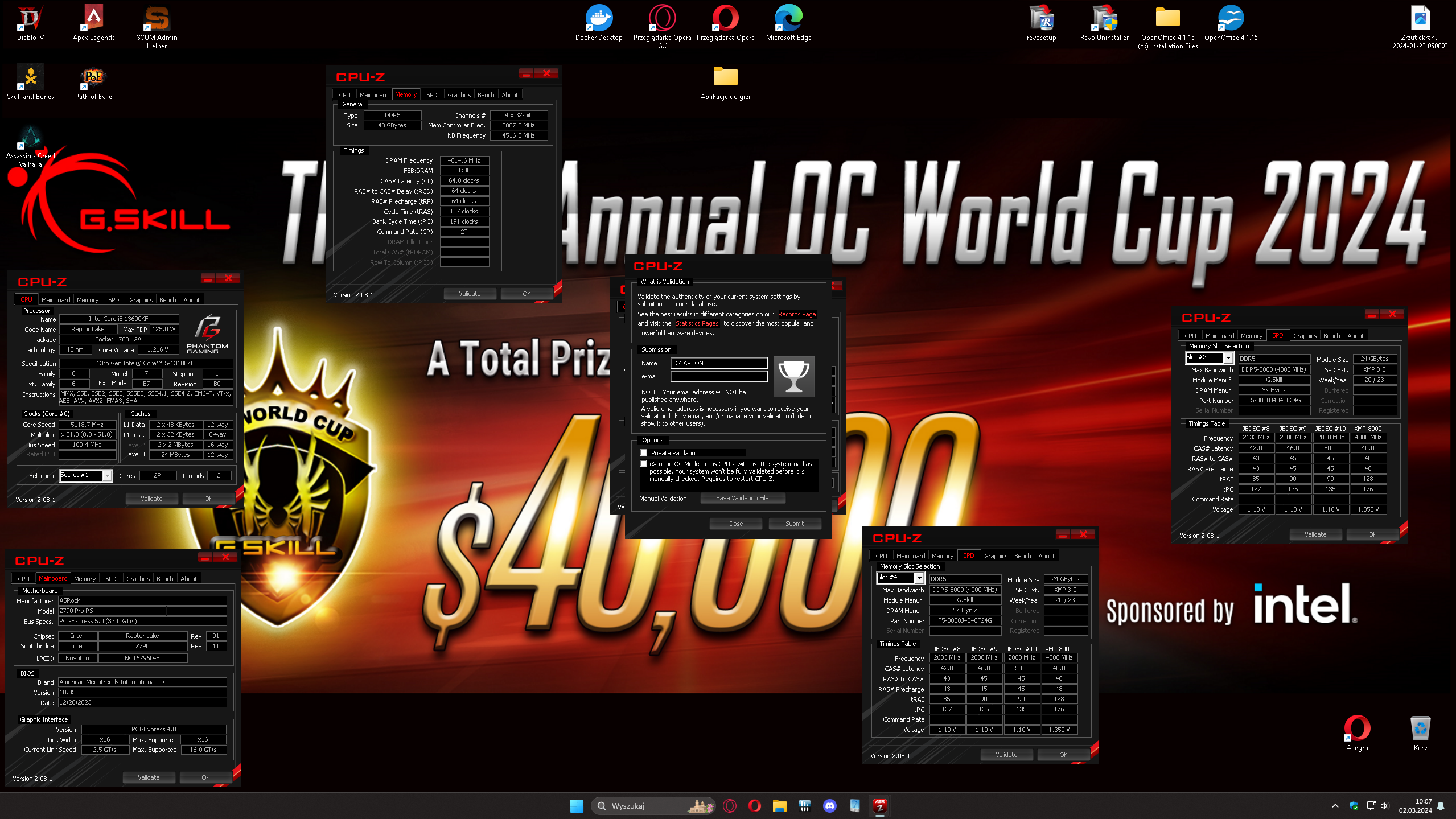Open the Statistics Pages link
This screenshot has width=1456, height=819.
[x=697, y=323]
